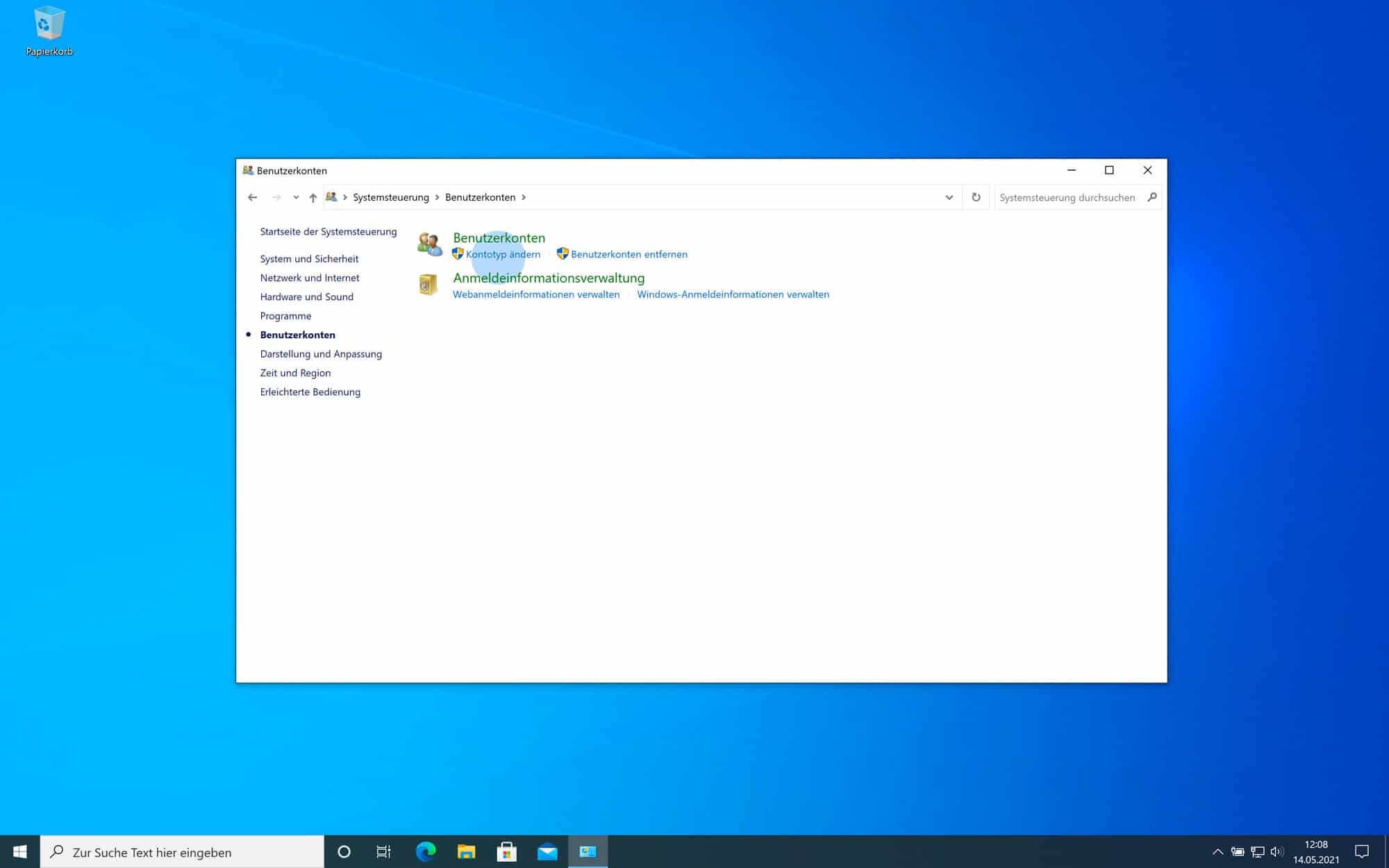The height and width of the screenshot is (868, 1389).
Task: Select Hardware und Sound in sidebar
Action: 306,297
